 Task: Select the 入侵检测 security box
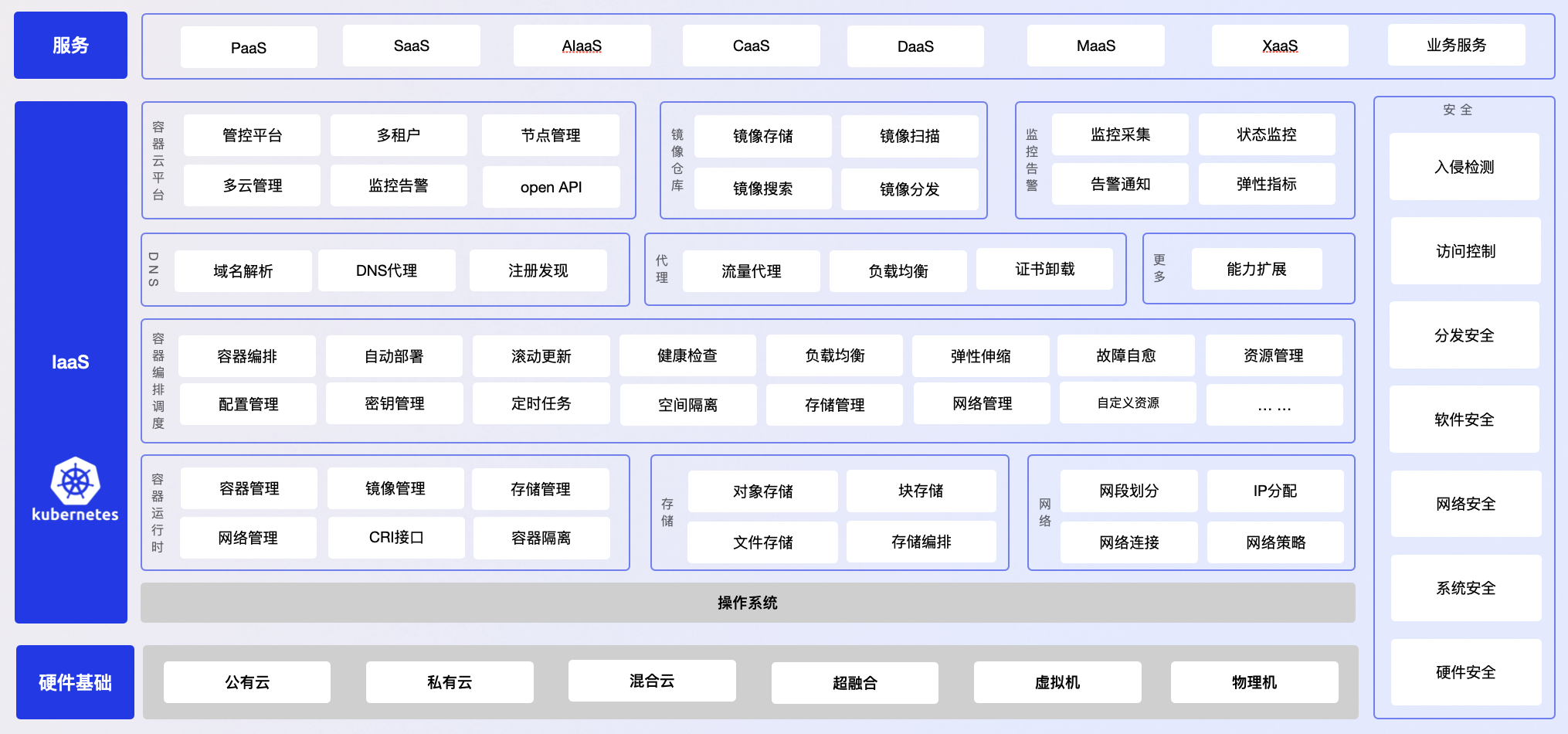(x=1464, y=167)
